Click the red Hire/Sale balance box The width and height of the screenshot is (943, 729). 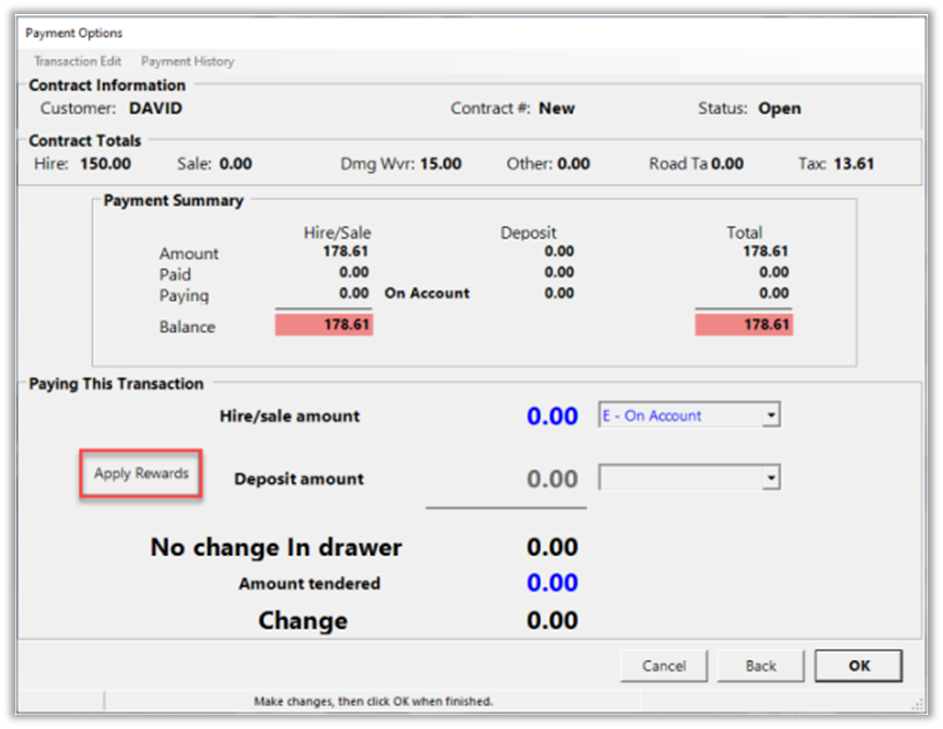[x=324, y=325]
